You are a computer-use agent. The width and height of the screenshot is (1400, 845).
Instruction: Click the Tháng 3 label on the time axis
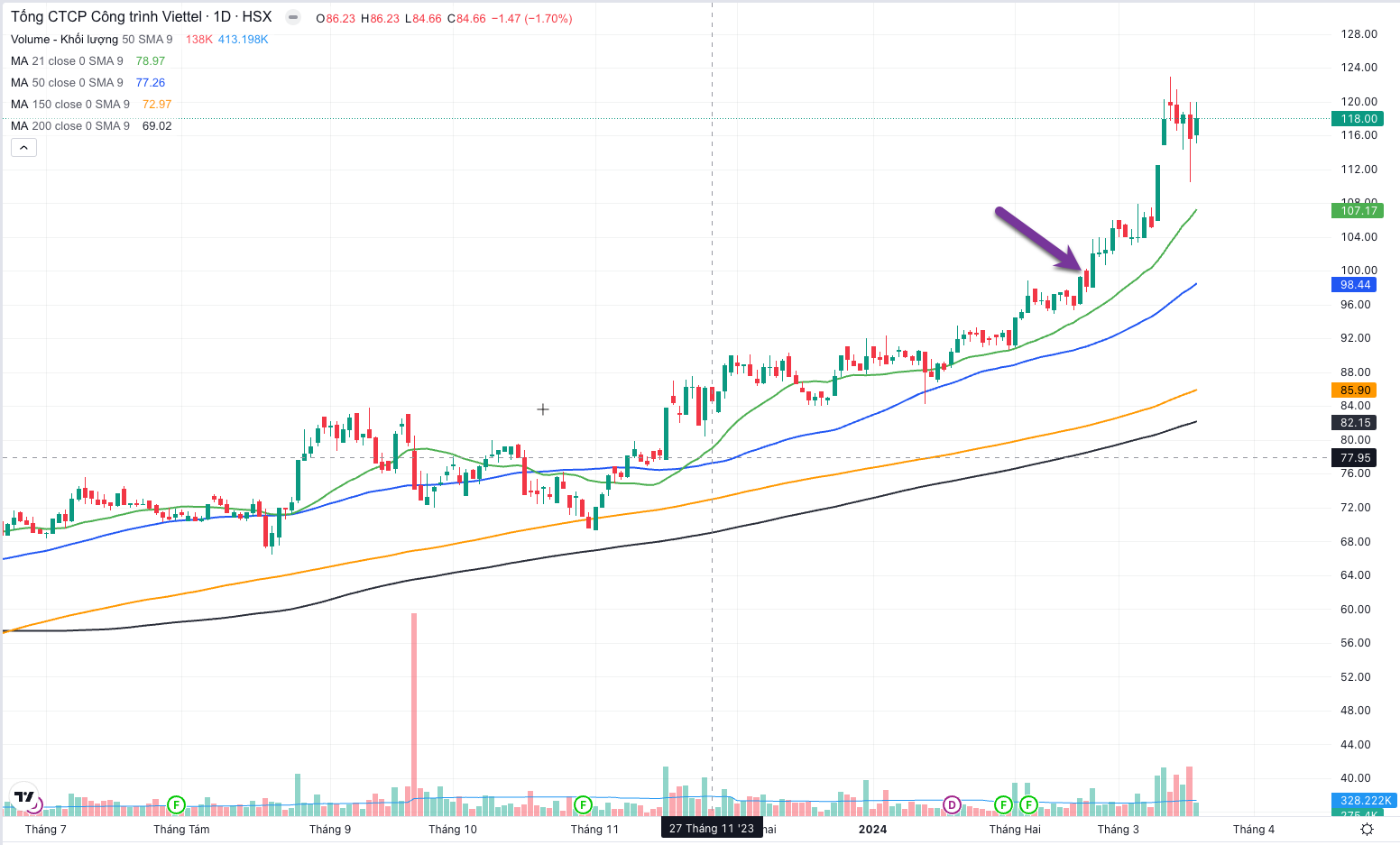click(1119, 830)
